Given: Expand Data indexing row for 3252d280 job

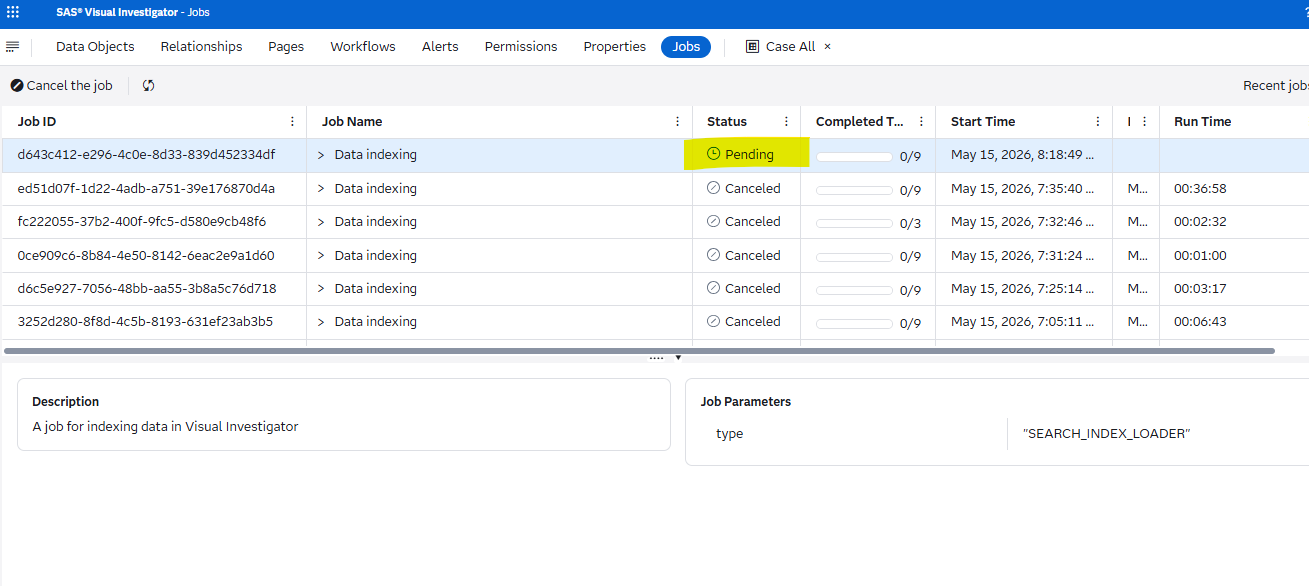Looking at the screenshot, I should tap(321, 322).
